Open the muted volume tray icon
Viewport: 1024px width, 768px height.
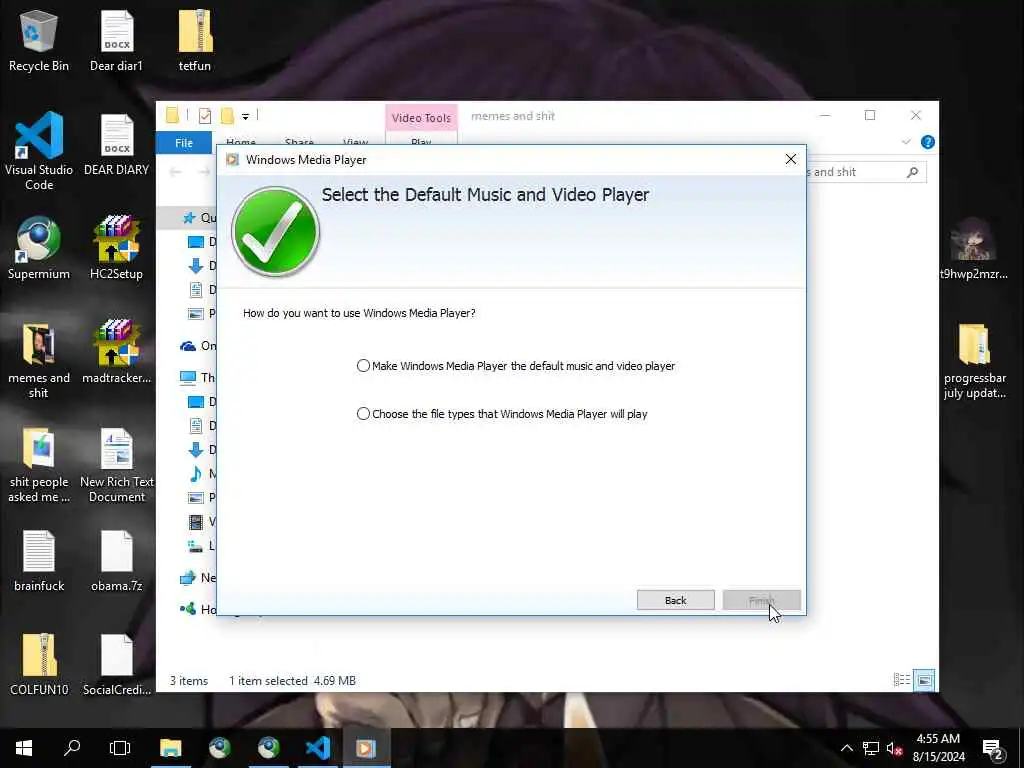(894, 748)
